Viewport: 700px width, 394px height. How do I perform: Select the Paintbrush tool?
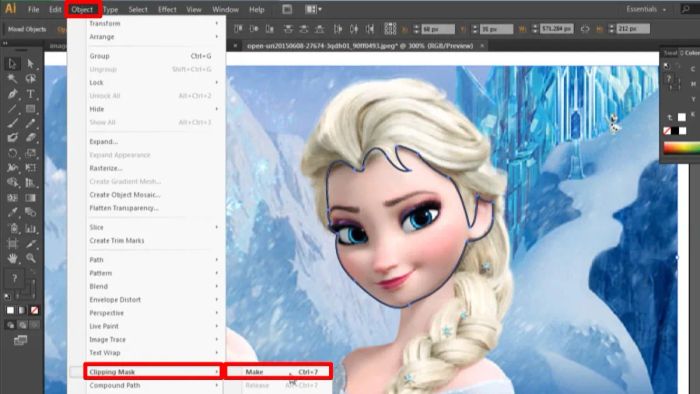click(x=12, y=123)
